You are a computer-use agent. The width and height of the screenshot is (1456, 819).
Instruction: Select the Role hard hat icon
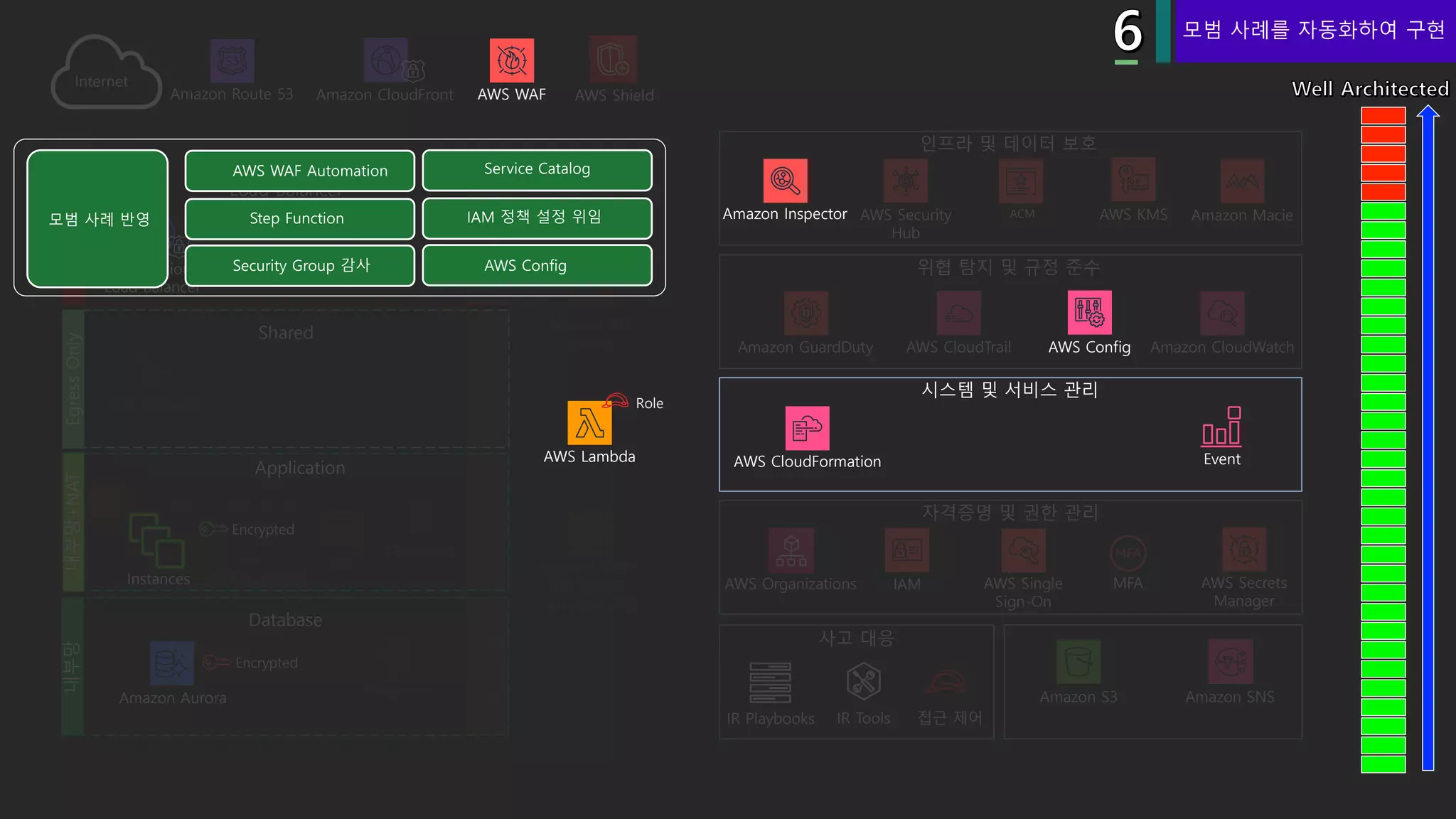coord(616,401)
